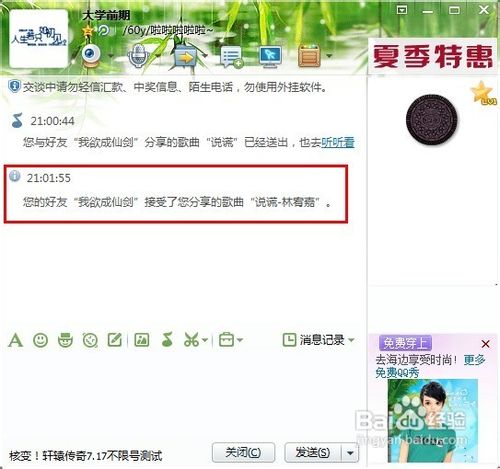Create discussion group chat icon
The width and height of the screenshot is (500, 469).
tap(232, 57)
